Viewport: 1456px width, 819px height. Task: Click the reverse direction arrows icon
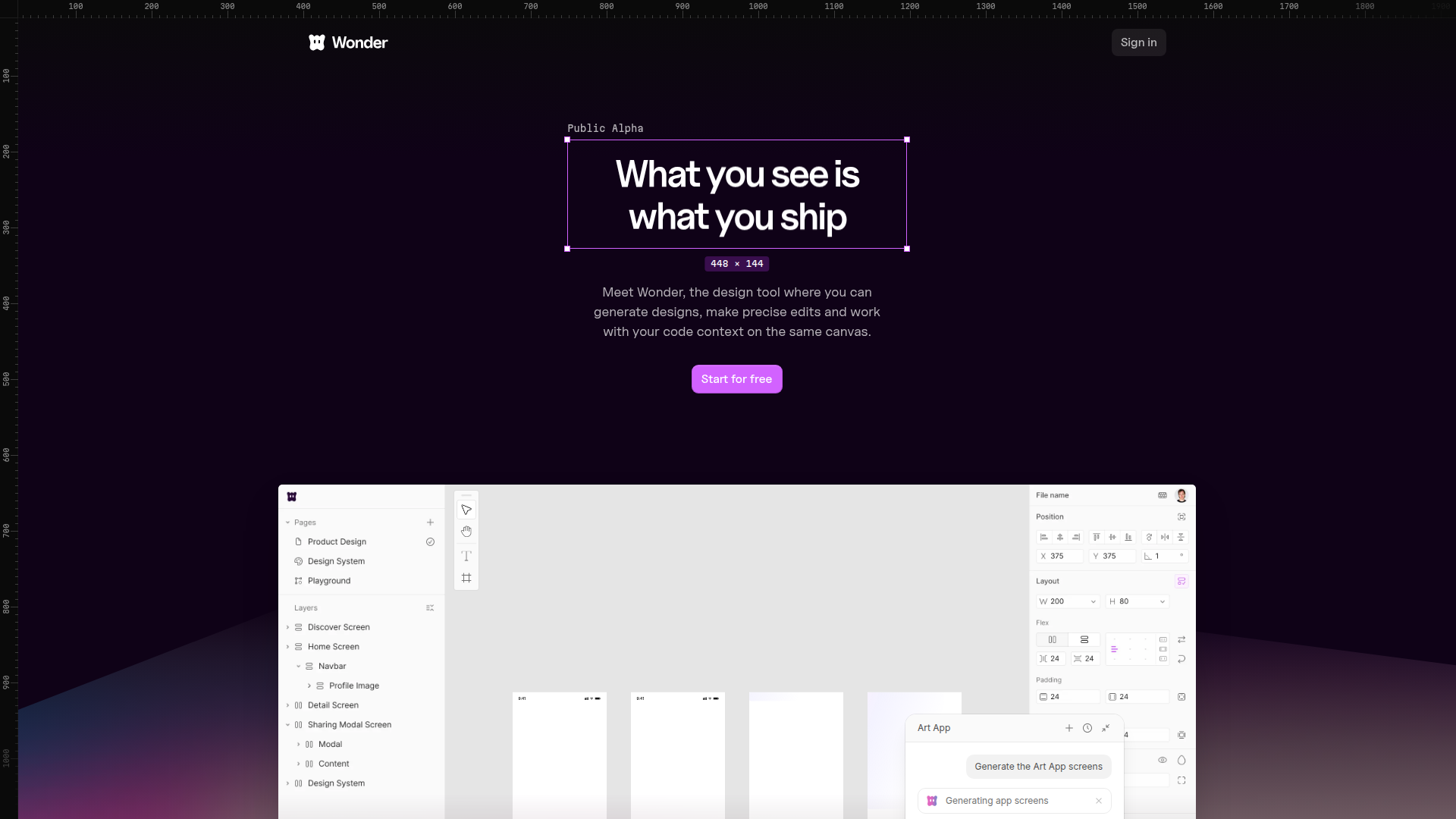coord(1181,640)
